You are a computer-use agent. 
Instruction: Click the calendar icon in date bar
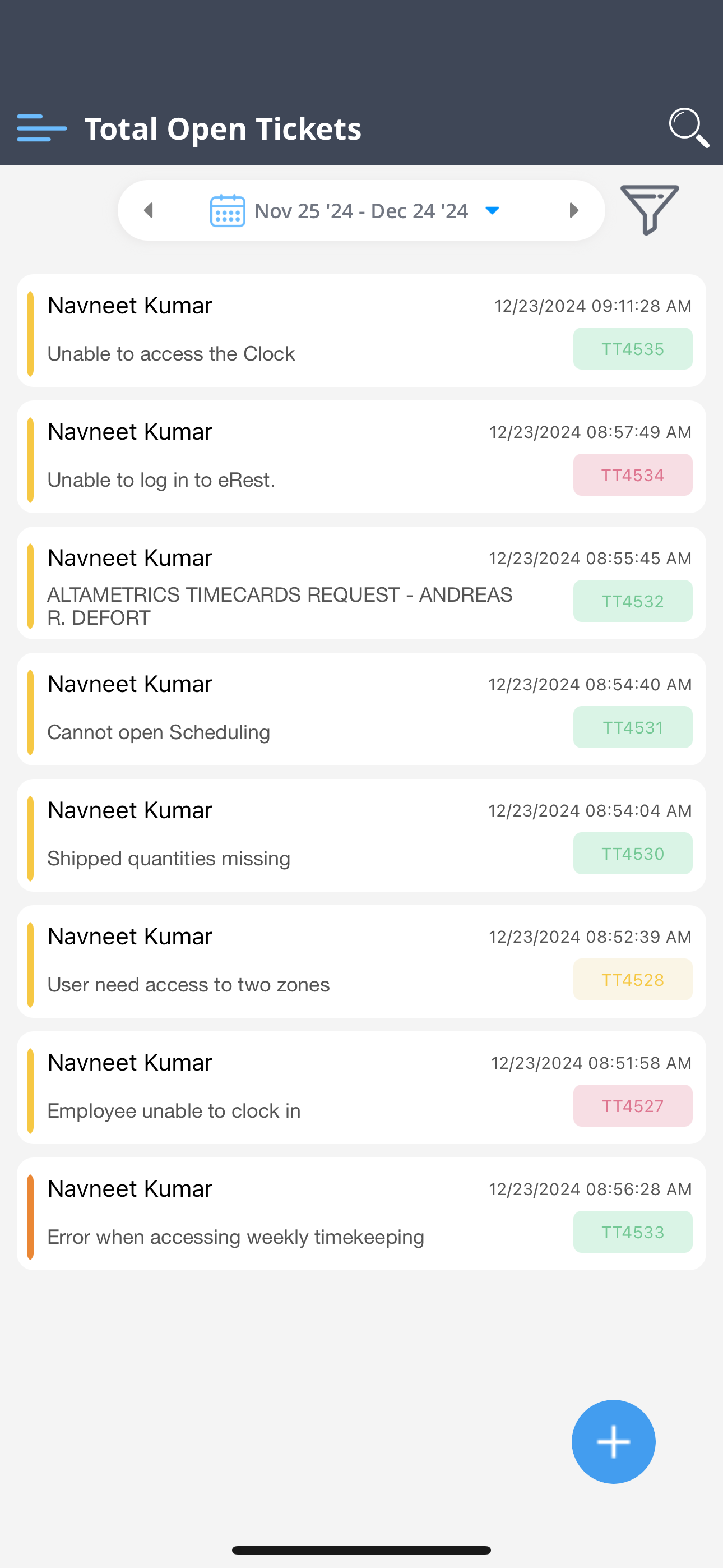(x=228, y=211)
